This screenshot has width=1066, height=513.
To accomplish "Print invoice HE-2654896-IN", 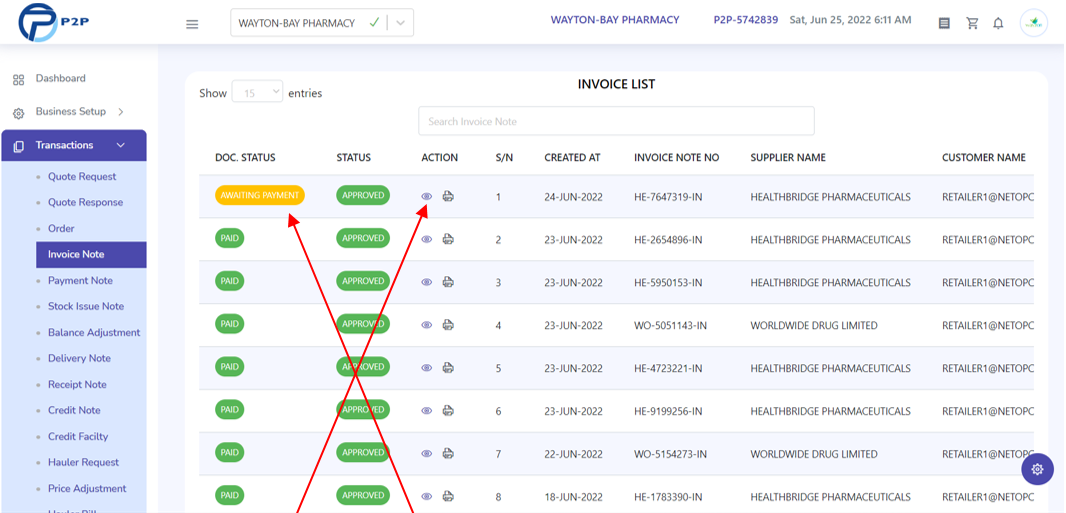I will (x=448, y=239).
